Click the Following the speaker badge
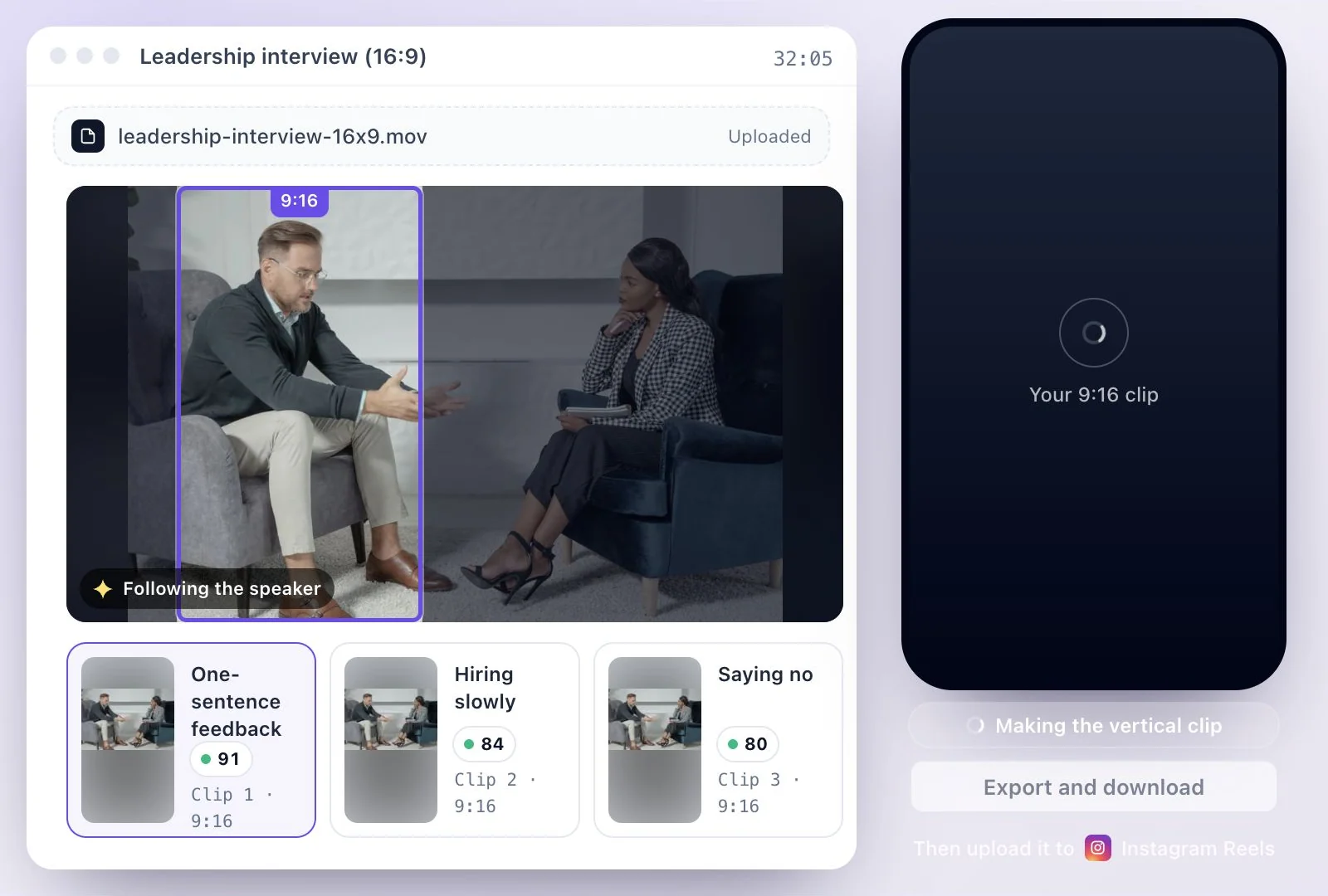This screenshot has height=896, width=1328. click(207, 589)
